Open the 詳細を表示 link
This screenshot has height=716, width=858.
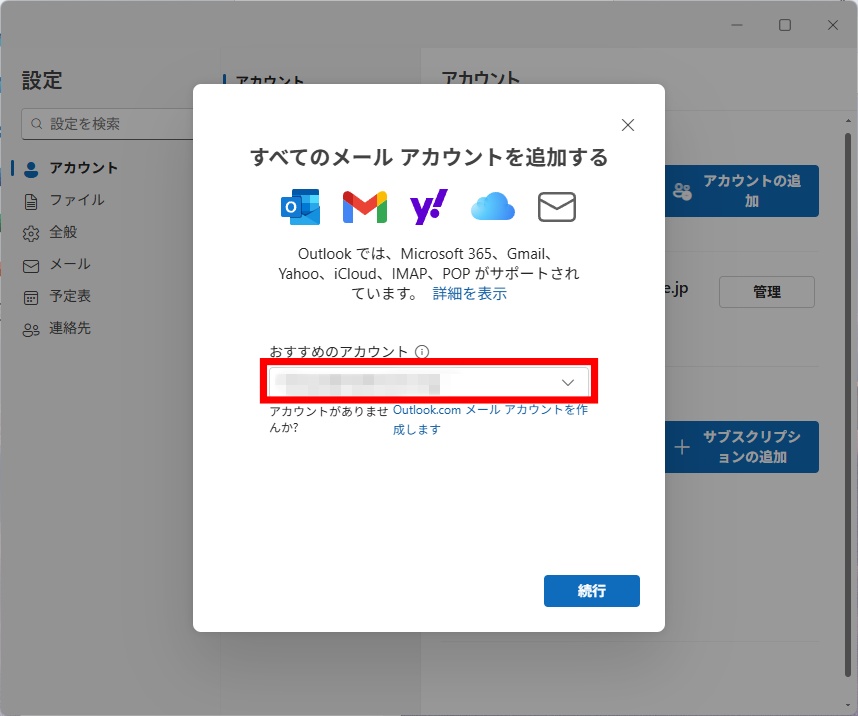tap(469, 294)
